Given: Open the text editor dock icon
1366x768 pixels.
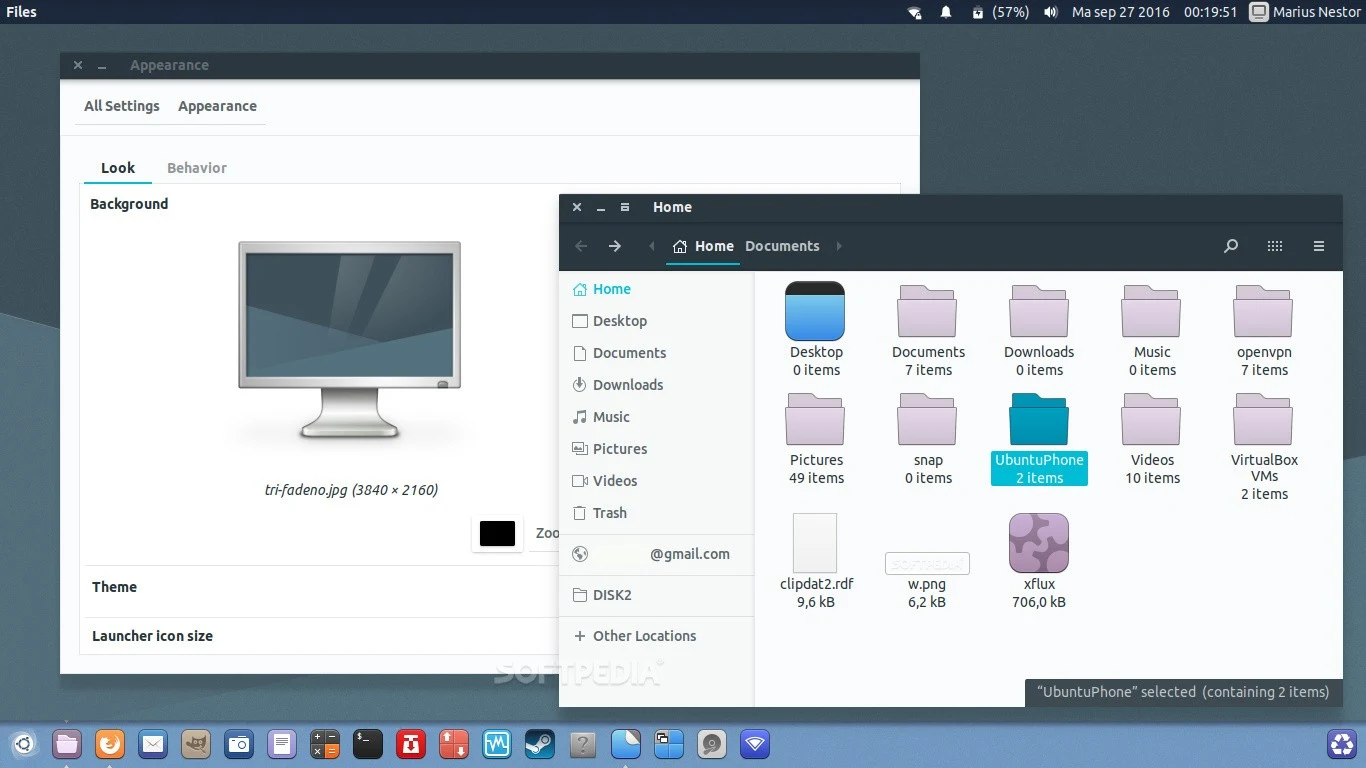Looking at the screenshot, I should 282,744.
